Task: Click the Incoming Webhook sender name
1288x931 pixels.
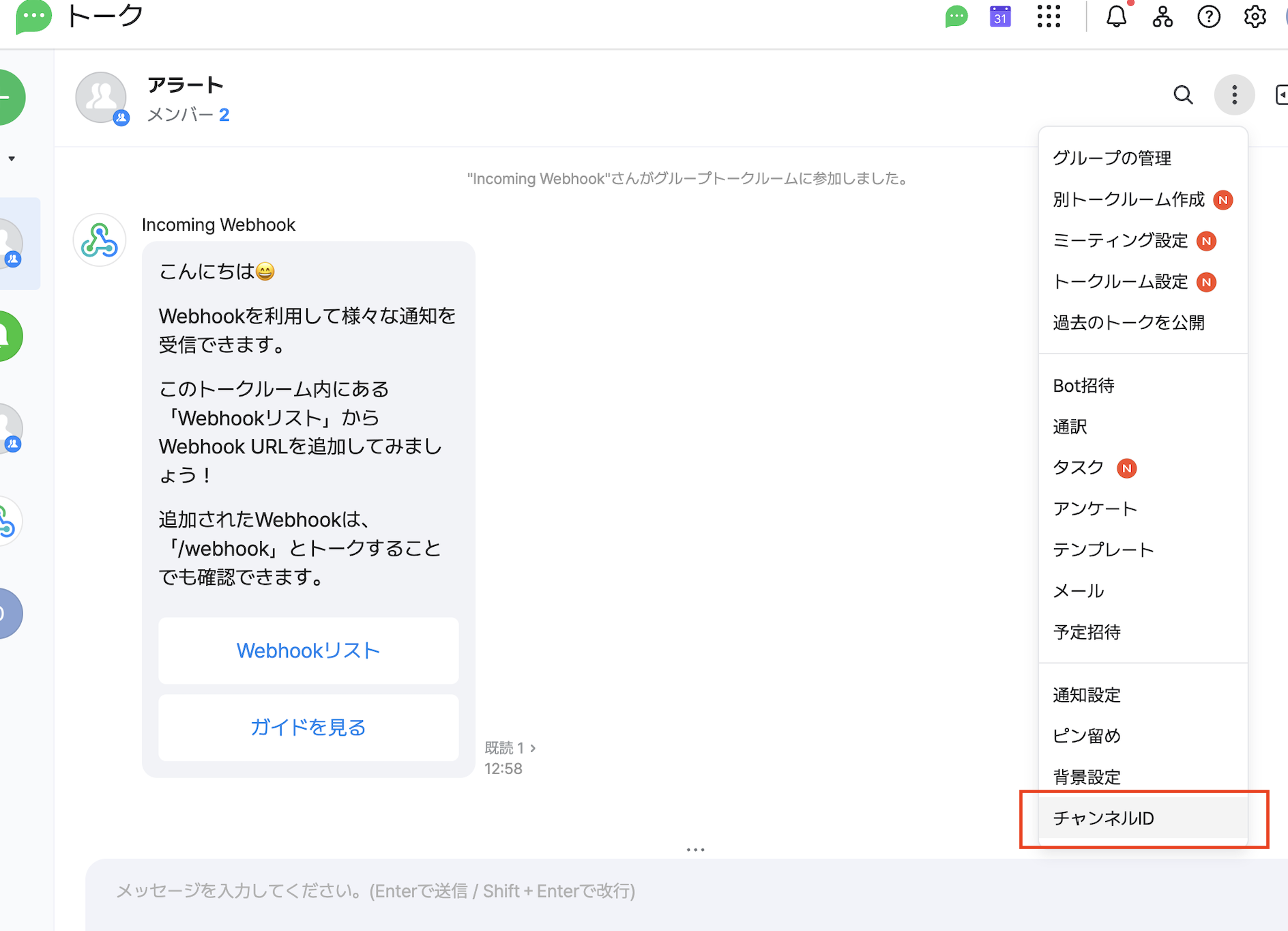Action: tap(218, 225)
